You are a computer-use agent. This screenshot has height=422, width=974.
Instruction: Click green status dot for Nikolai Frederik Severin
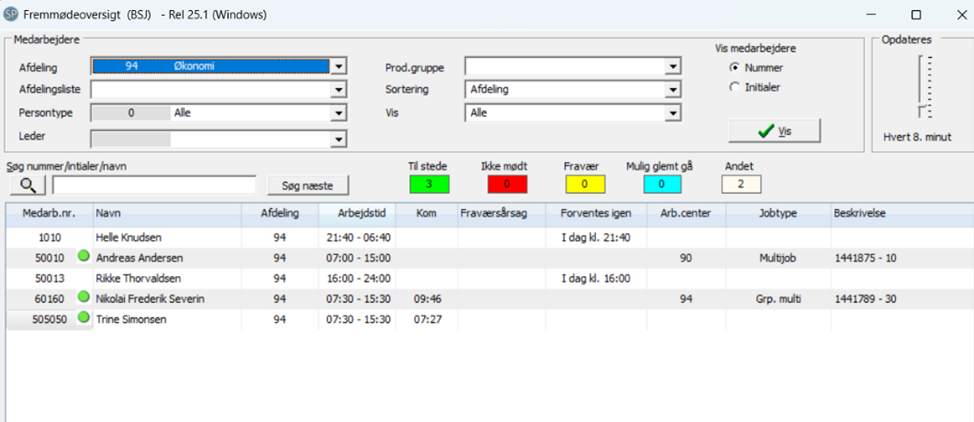click(84, 298)
